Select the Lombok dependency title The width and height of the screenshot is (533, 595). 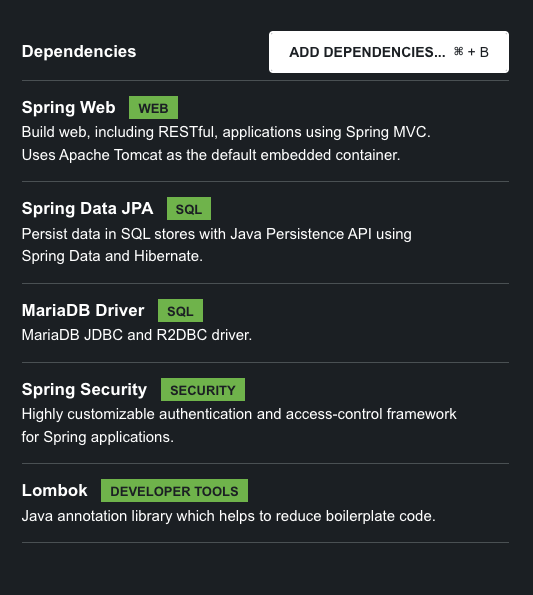click(55, 490)
